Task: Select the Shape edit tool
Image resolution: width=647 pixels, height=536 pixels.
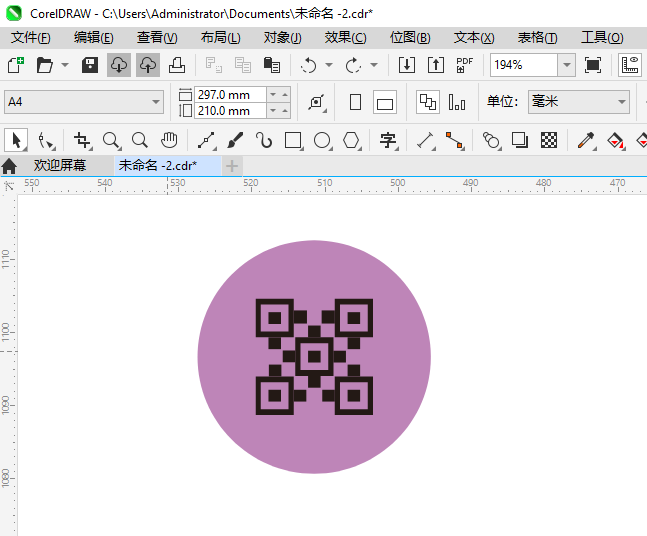Action: pyautogui.click(x=45, y=141)
